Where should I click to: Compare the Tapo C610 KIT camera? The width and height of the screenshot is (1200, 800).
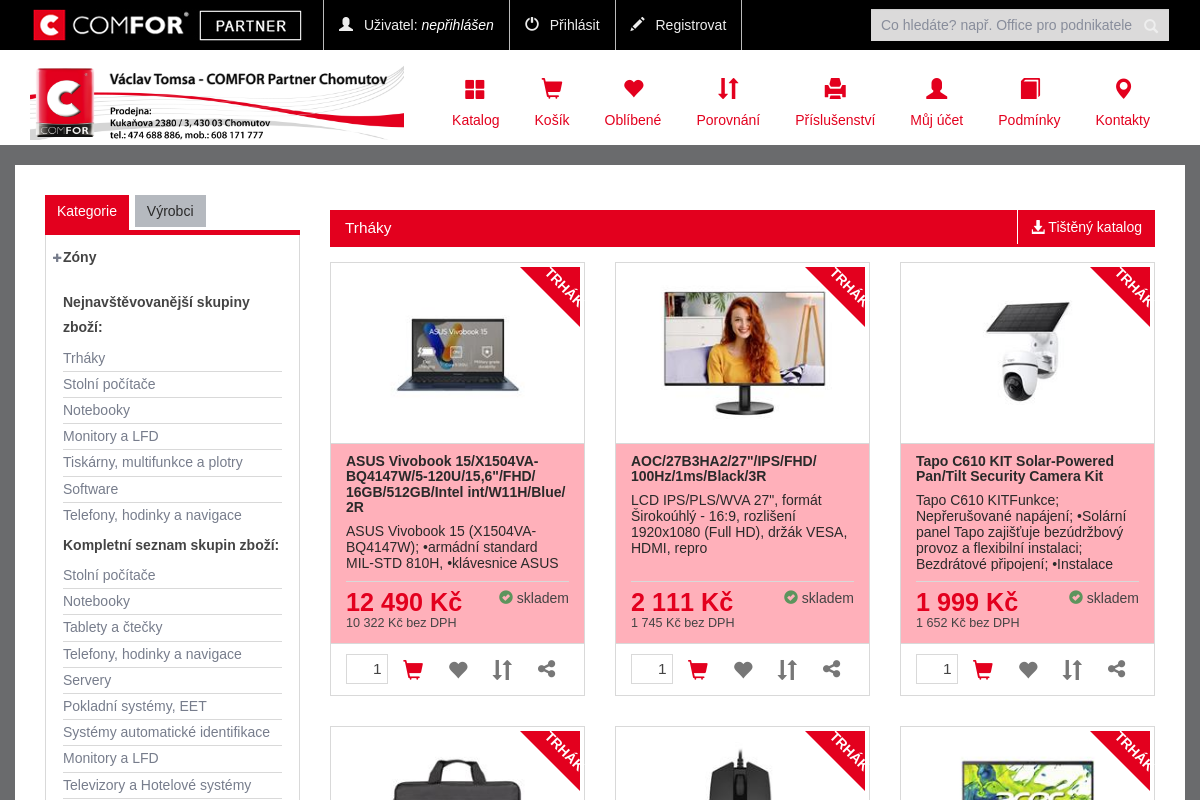[1072, 669]
